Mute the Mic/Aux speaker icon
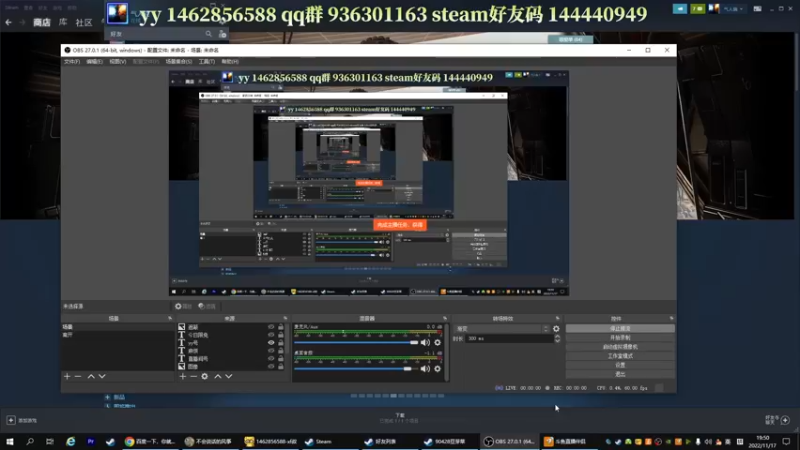The width and height of the screenshot is (800, 450). point(425,342)
